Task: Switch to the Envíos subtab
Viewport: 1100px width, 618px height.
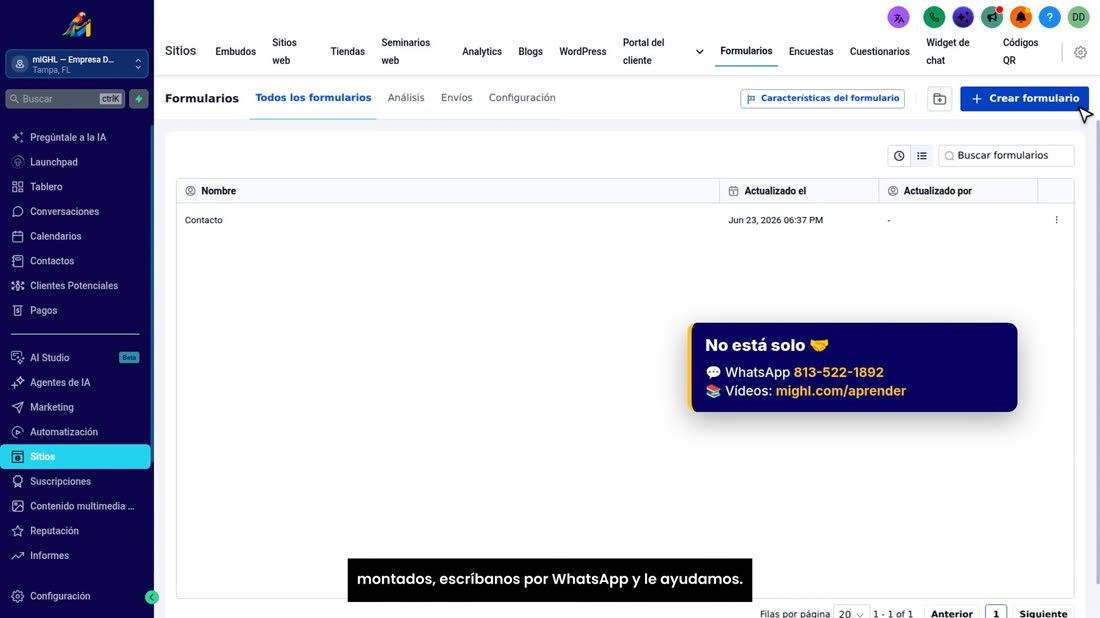Action: click(x=456, y=98)
